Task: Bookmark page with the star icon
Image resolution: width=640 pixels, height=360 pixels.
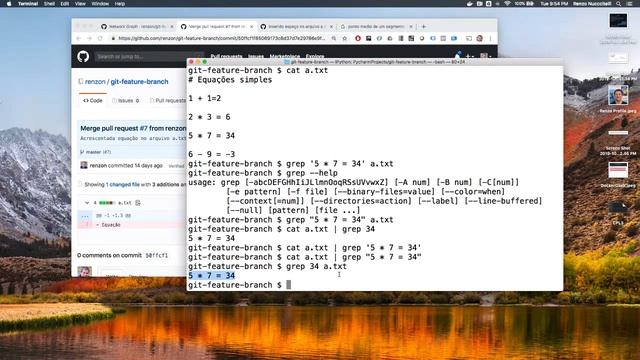Action: 344,38
